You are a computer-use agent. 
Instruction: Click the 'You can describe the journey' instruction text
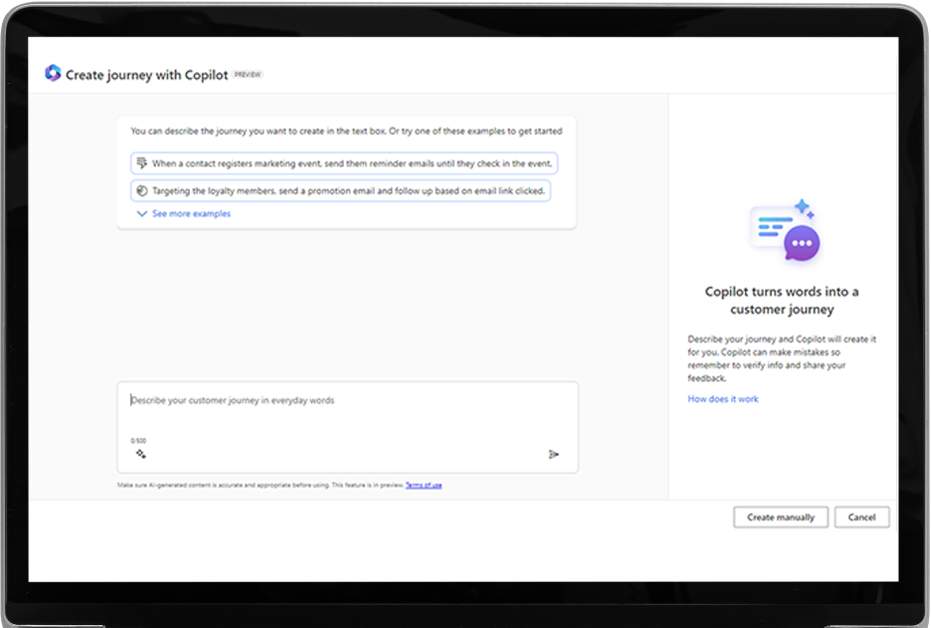(x=346, y=131)
